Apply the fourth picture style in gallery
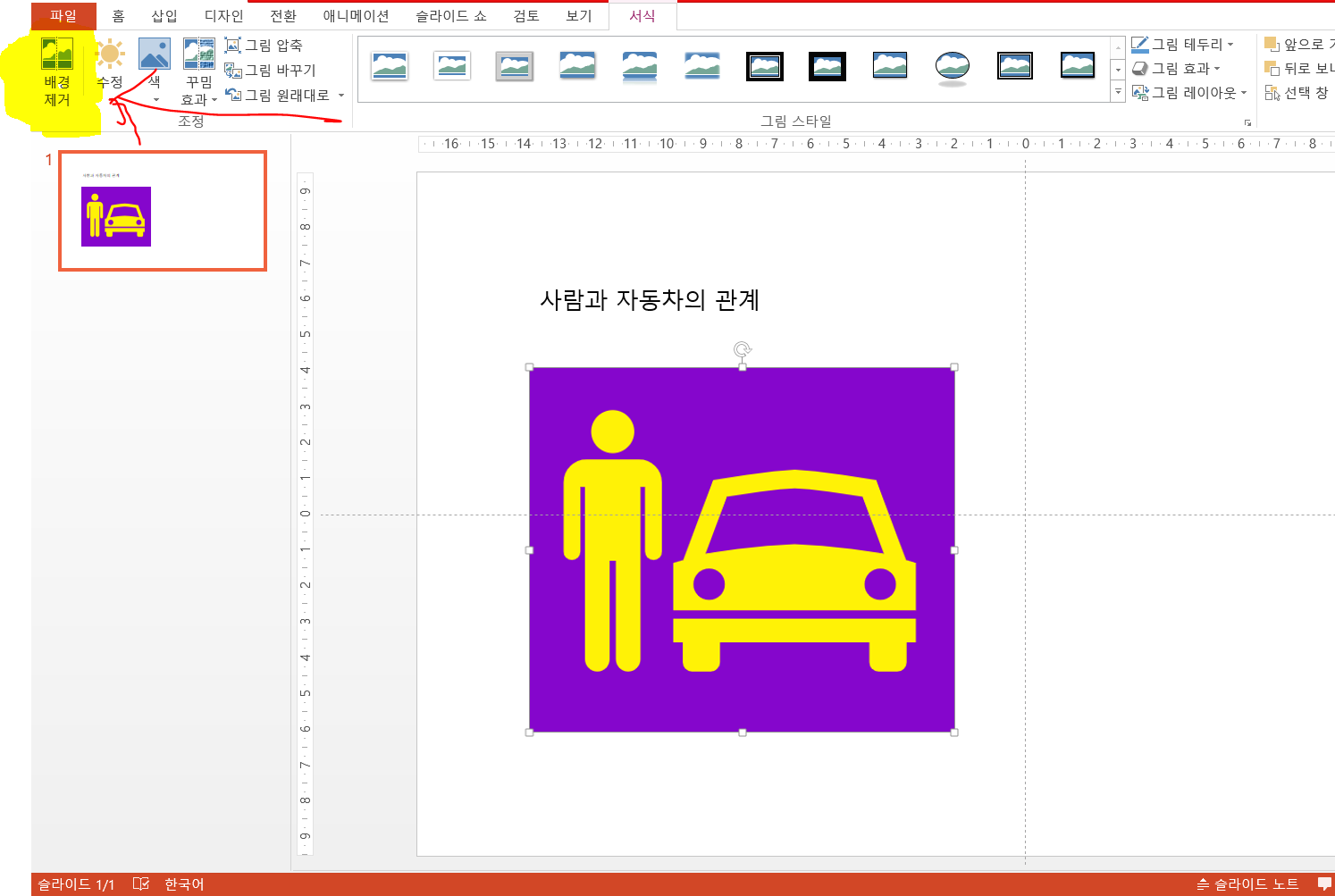The width and height of the screenshot is (1335, 896). click(577, 66)
